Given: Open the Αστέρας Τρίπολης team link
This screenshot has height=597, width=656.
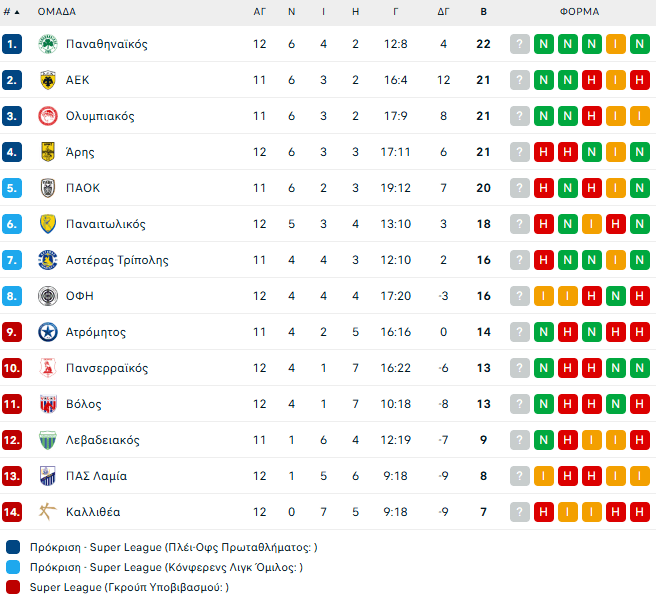Looking at the screenshot, I should [x=117, y=260].
